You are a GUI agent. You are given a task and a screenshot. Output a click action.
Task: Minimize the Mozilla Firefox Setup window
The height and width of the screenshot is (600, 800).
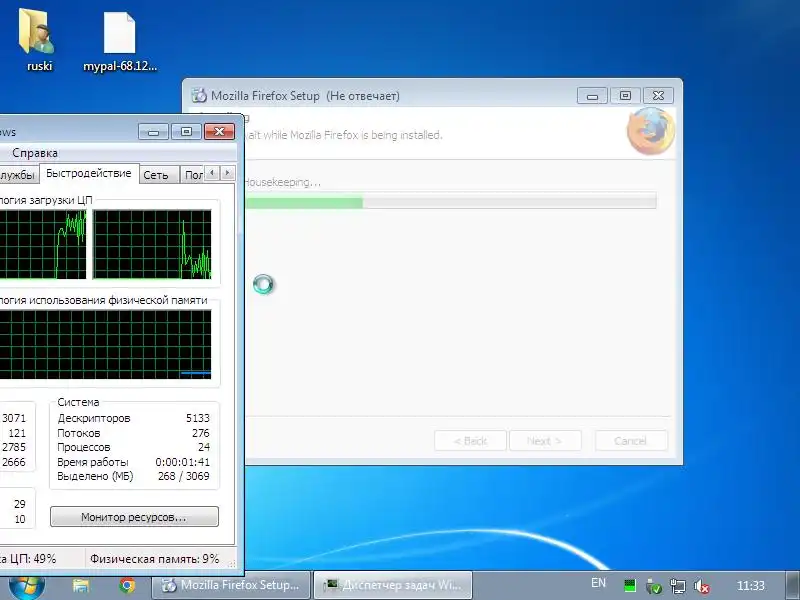coord(592,95)
